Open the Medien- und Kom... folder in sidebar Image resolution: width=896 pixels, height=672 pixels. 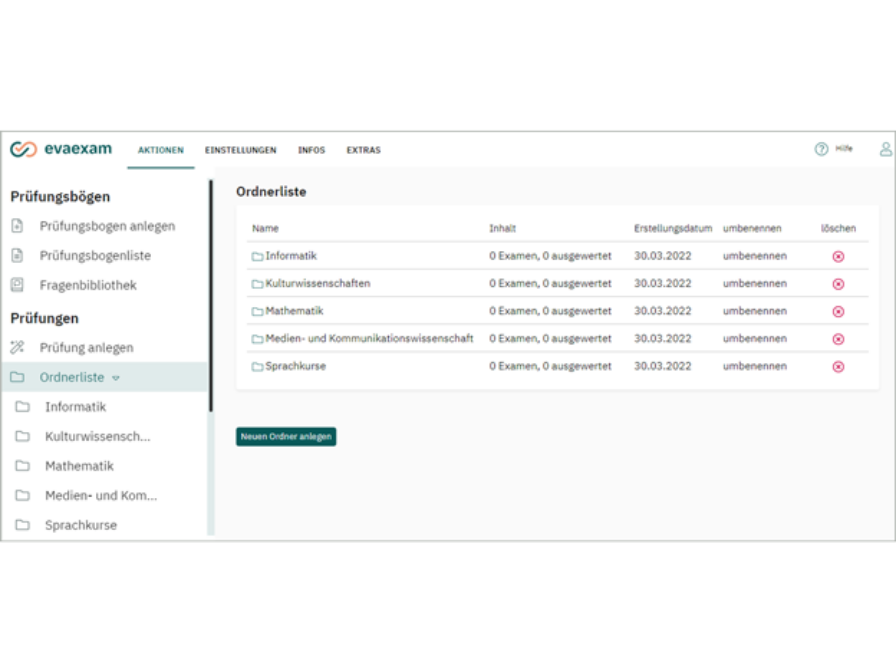(x=100, y=495)
